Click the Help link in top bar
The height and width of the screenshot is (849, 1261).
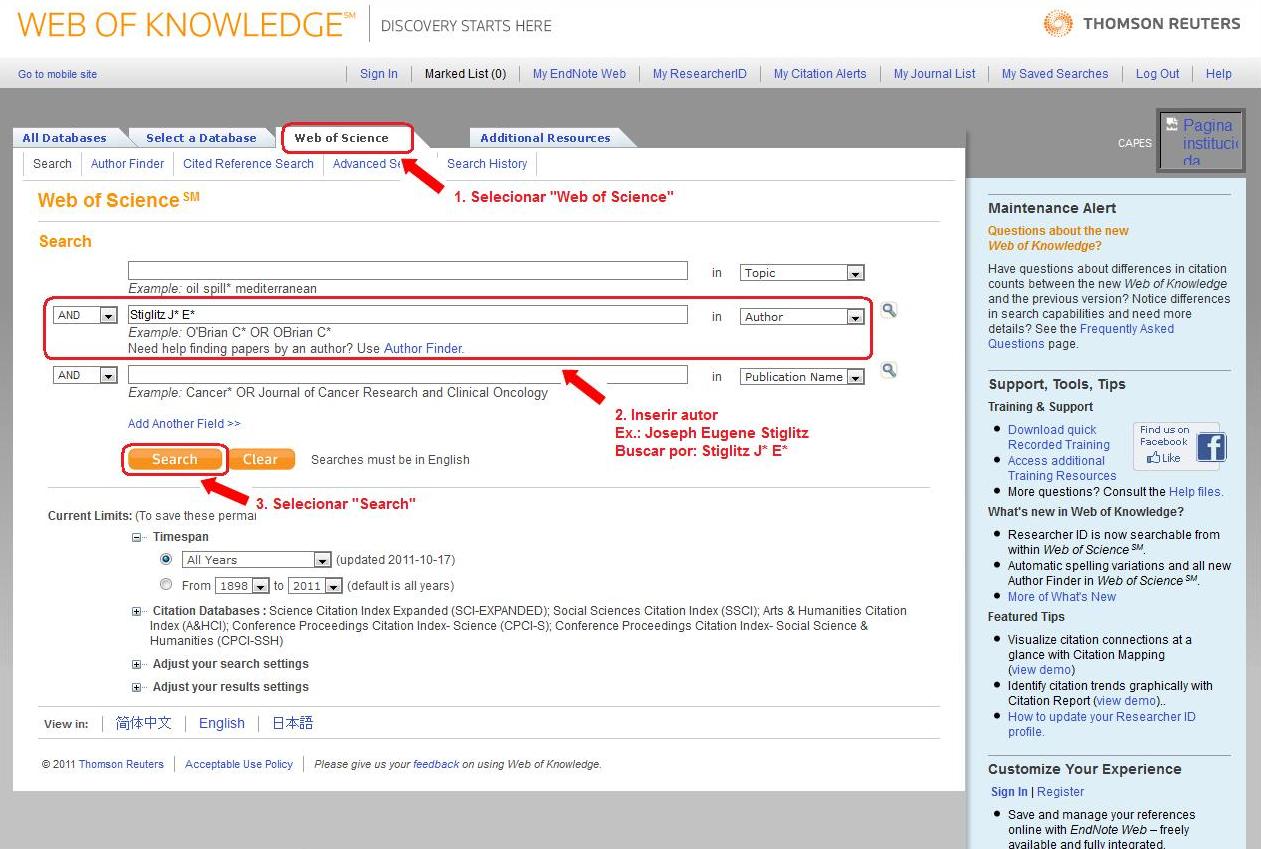point(1218,74)
